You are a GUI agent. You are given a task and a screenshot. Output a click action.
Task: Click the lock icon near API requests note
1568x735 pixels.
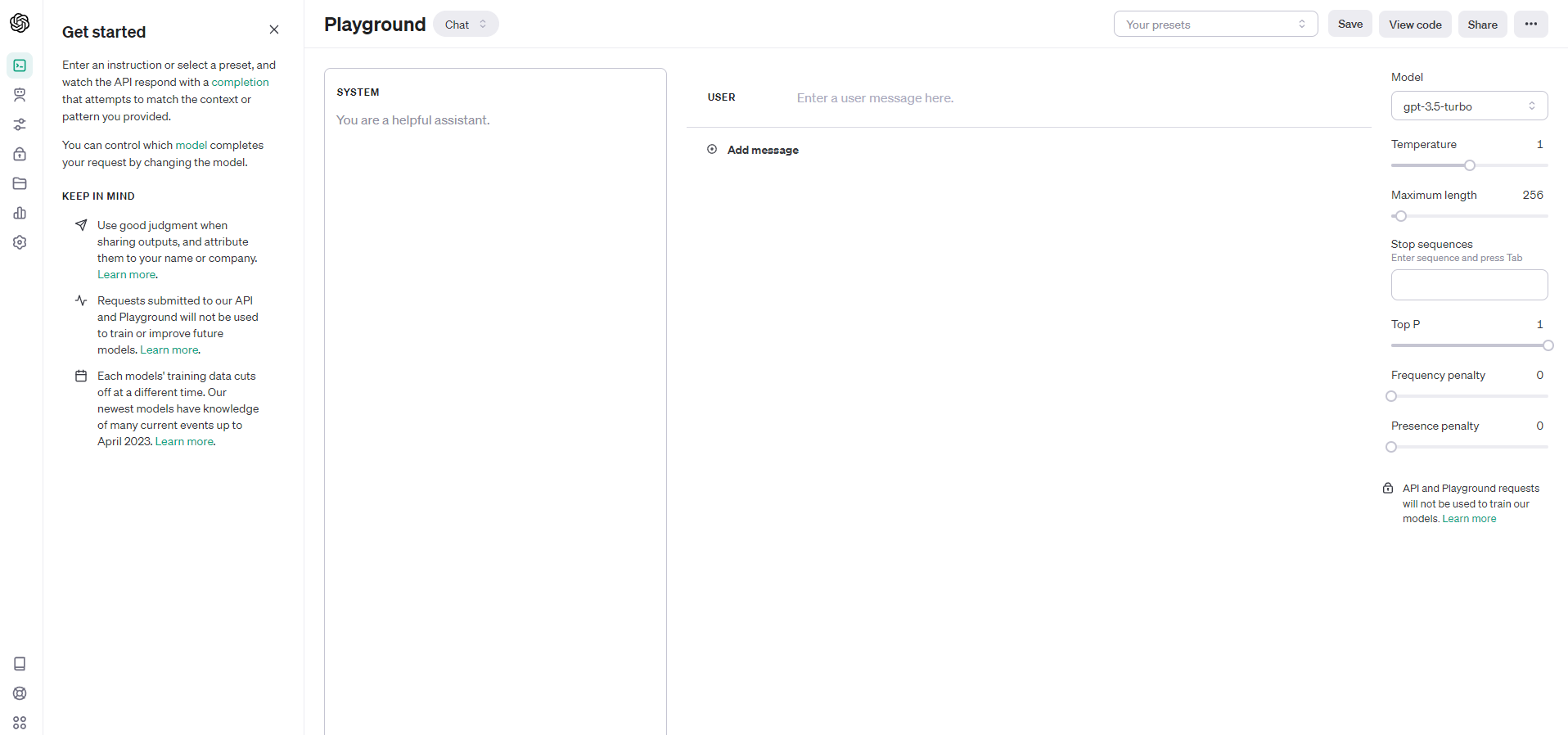click(1388, 488)
